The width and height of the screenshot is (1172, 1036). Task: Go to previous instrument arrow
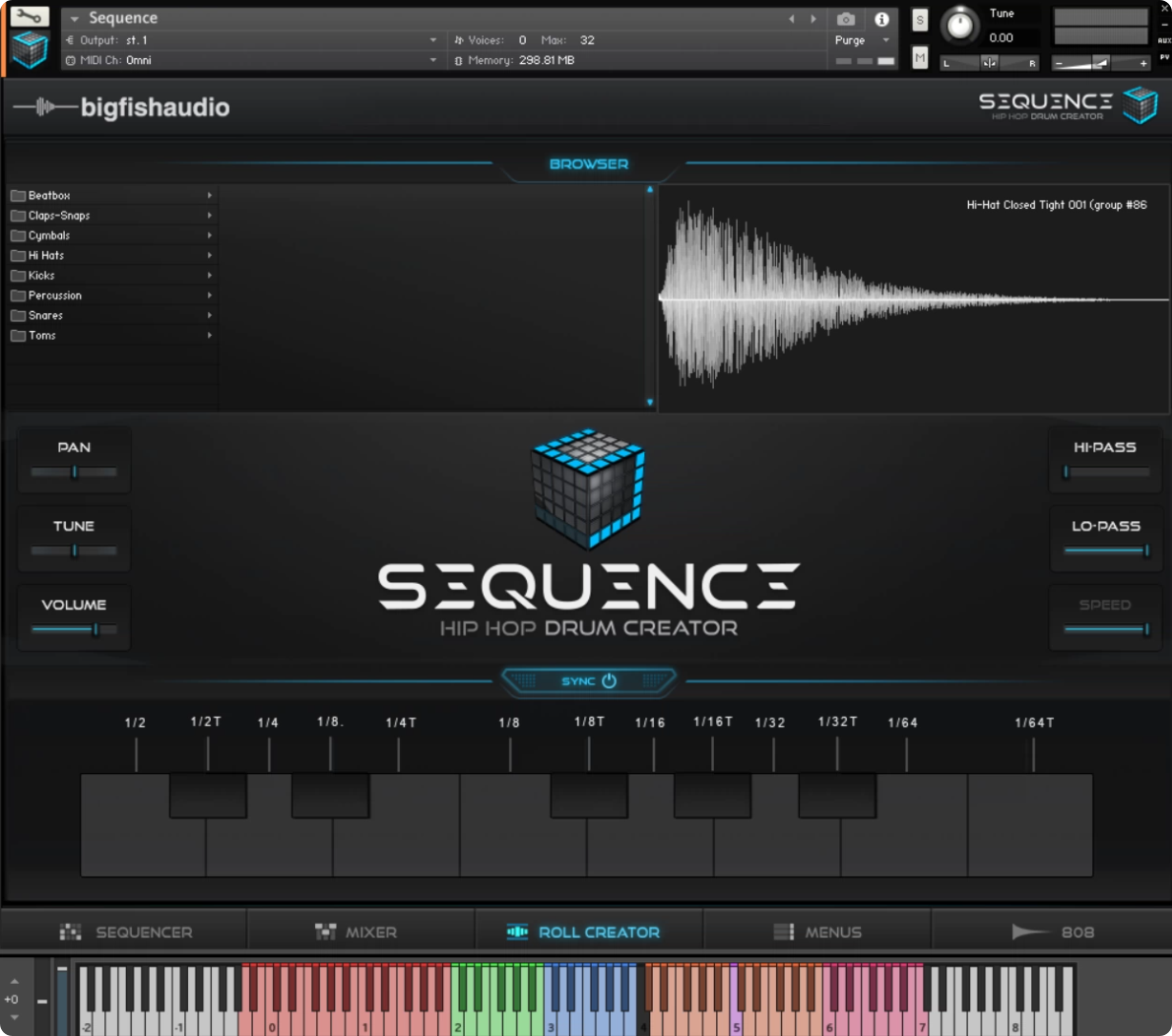[792, 19]
